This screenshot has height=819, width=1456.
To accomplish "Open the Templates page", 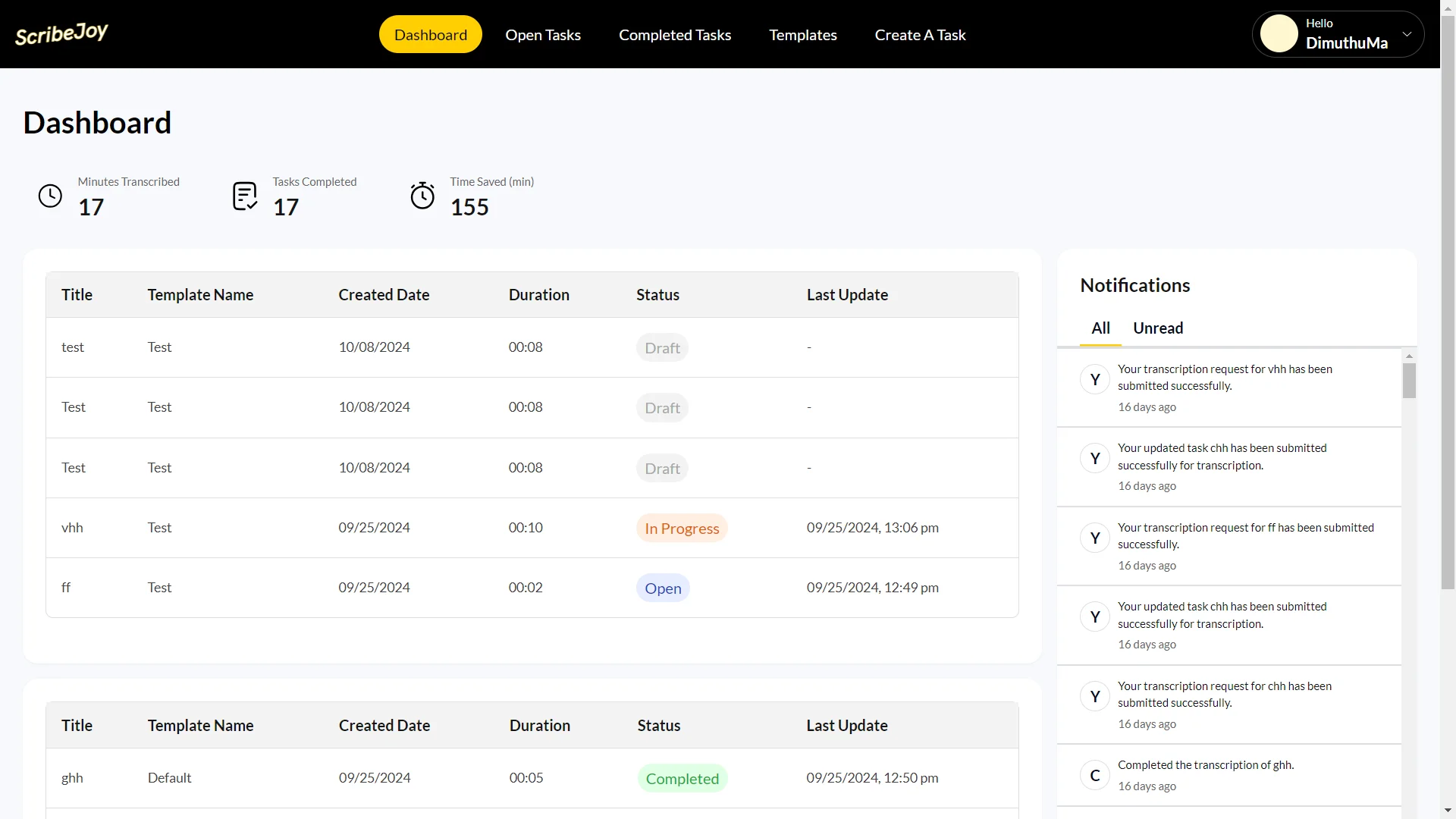I will pyautogui.click(x=802, y=35).
